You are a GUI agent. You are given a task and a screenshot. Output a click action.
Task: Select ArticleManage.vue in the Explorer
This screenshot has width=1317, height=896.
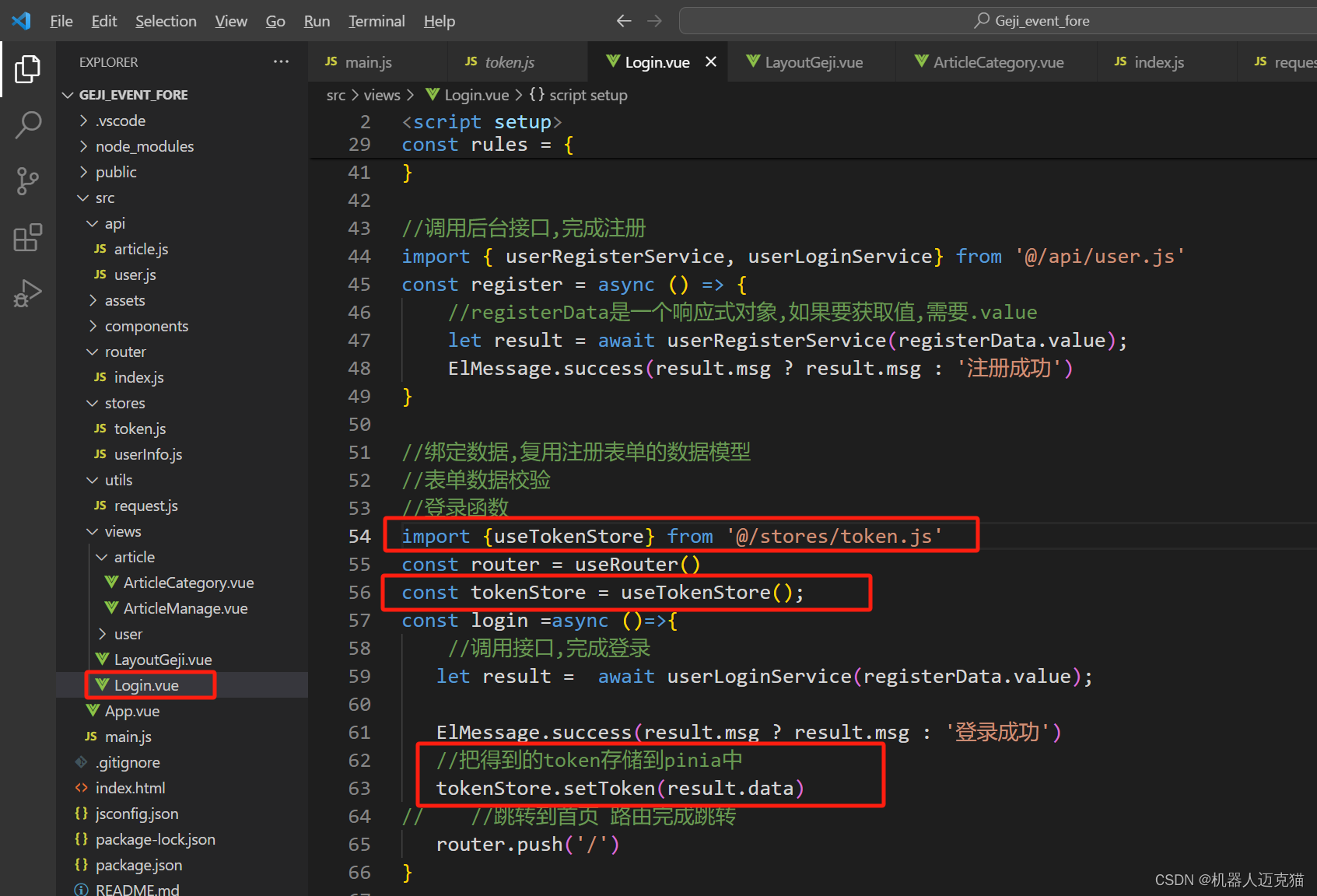[x=181, y=607]
